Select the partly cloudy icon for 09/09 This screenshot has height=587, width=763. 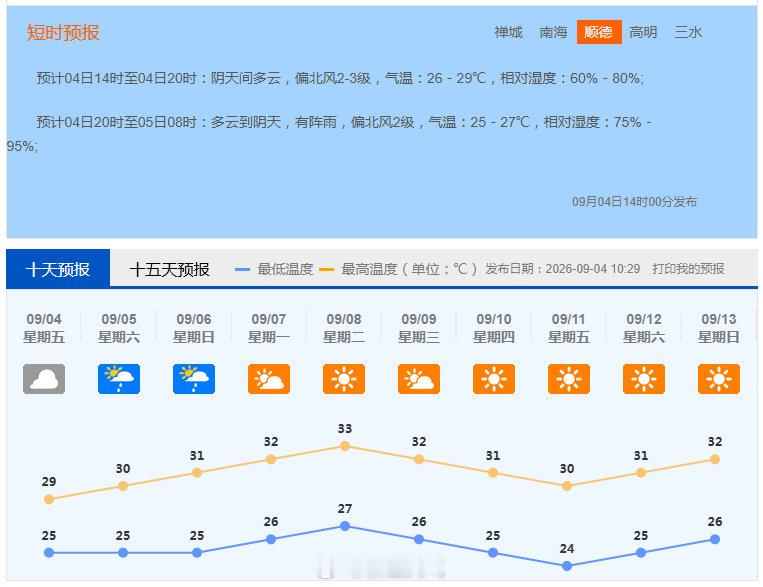[x=419, y=379]
